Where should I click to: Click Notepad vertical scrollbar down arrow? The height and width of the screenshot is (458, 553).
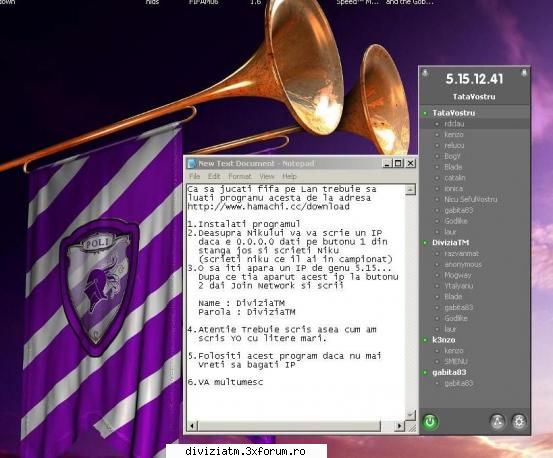coord(410,415)
